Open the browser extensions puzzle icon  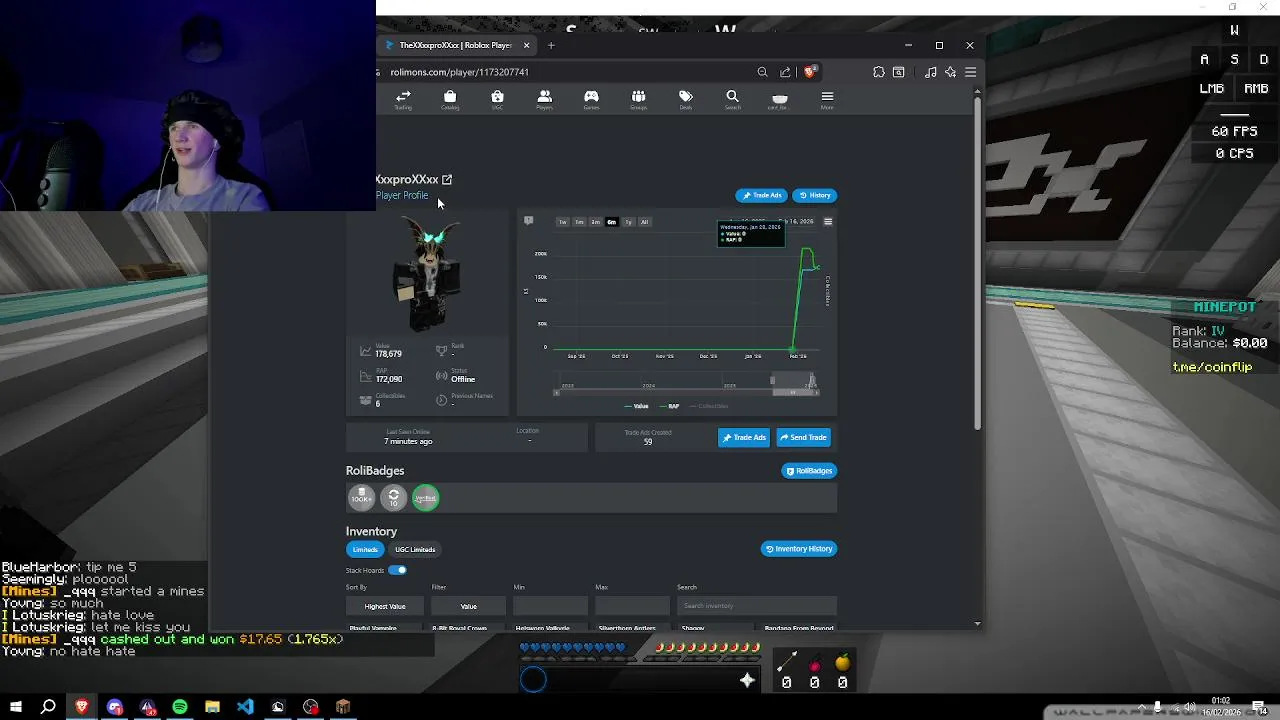point(878,72)
